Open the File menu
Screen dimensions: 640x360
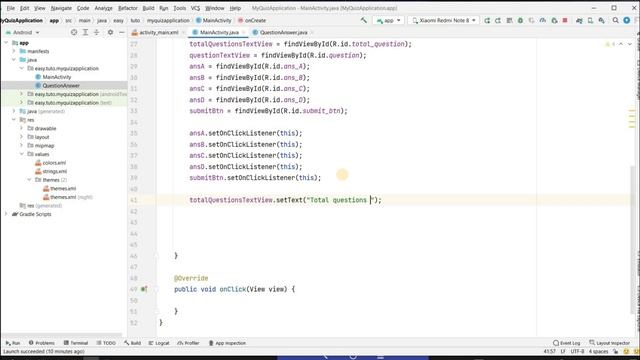(11, 8)
